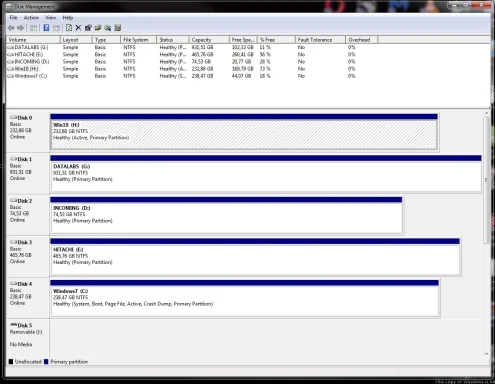Close the Disk Management window
Image resolution: width=495 pixels, height=384 pixels.
[x=482, y=5]
